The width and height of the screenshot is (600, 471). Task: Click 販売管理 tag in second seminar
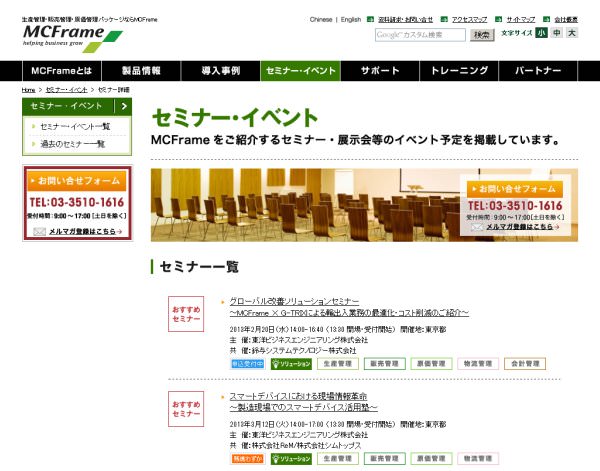click(x=385, y=458)
